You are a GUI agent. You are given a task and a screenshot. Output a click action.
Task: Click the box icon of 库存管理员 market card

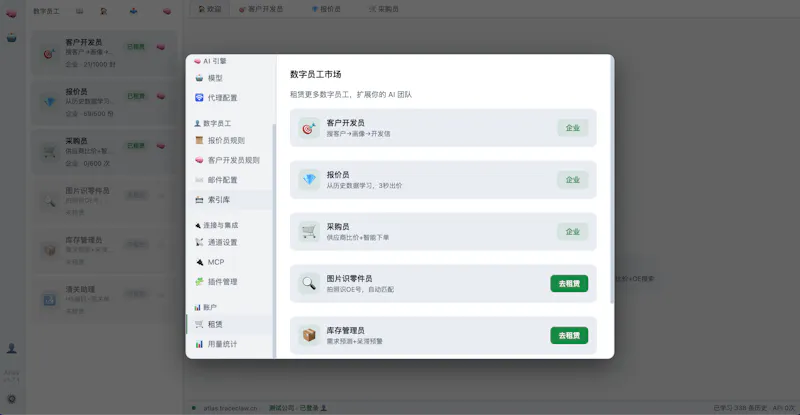[x=309, y=335]
